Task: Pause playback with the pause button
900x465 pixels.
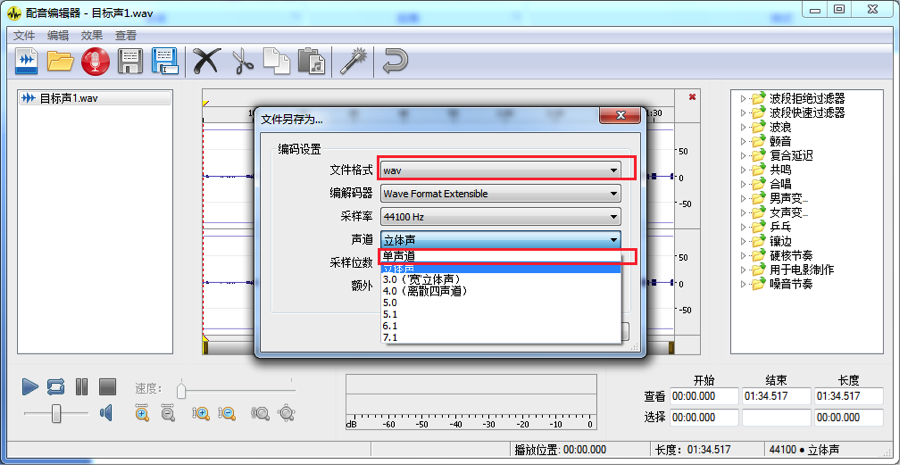Action: point(82,386)
